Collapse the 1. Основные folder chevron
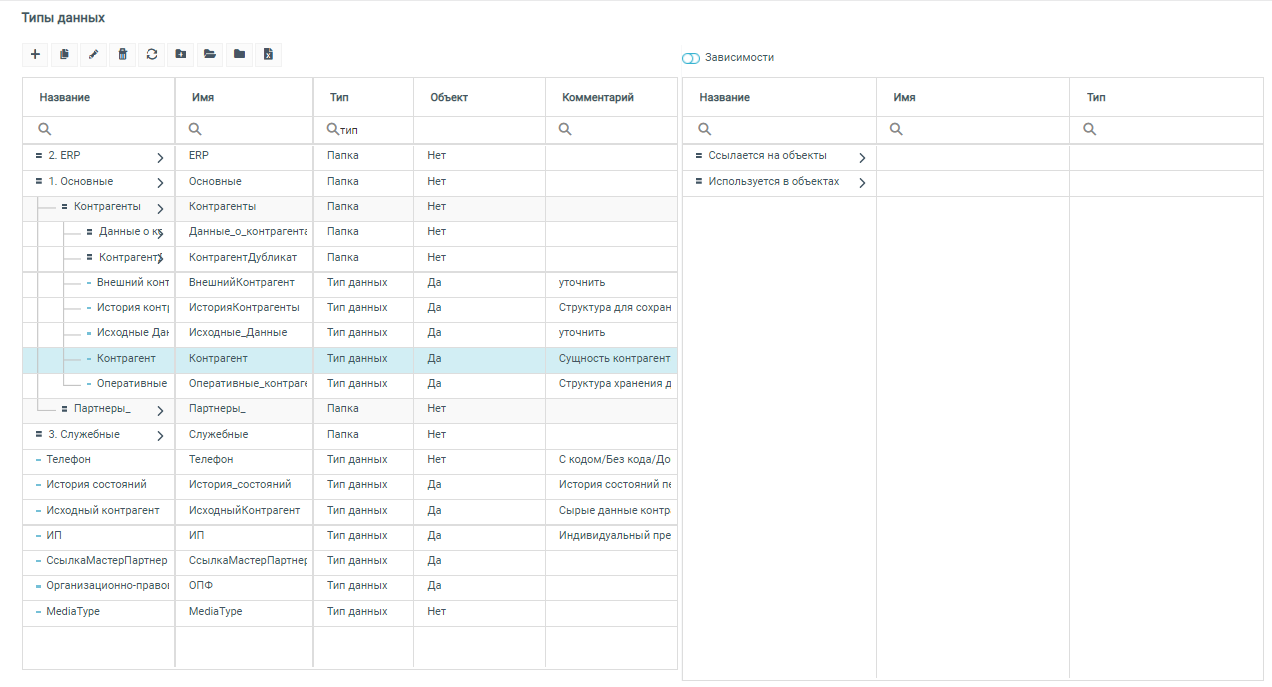This screenshot has height=687, width=1272. [160, 183]
